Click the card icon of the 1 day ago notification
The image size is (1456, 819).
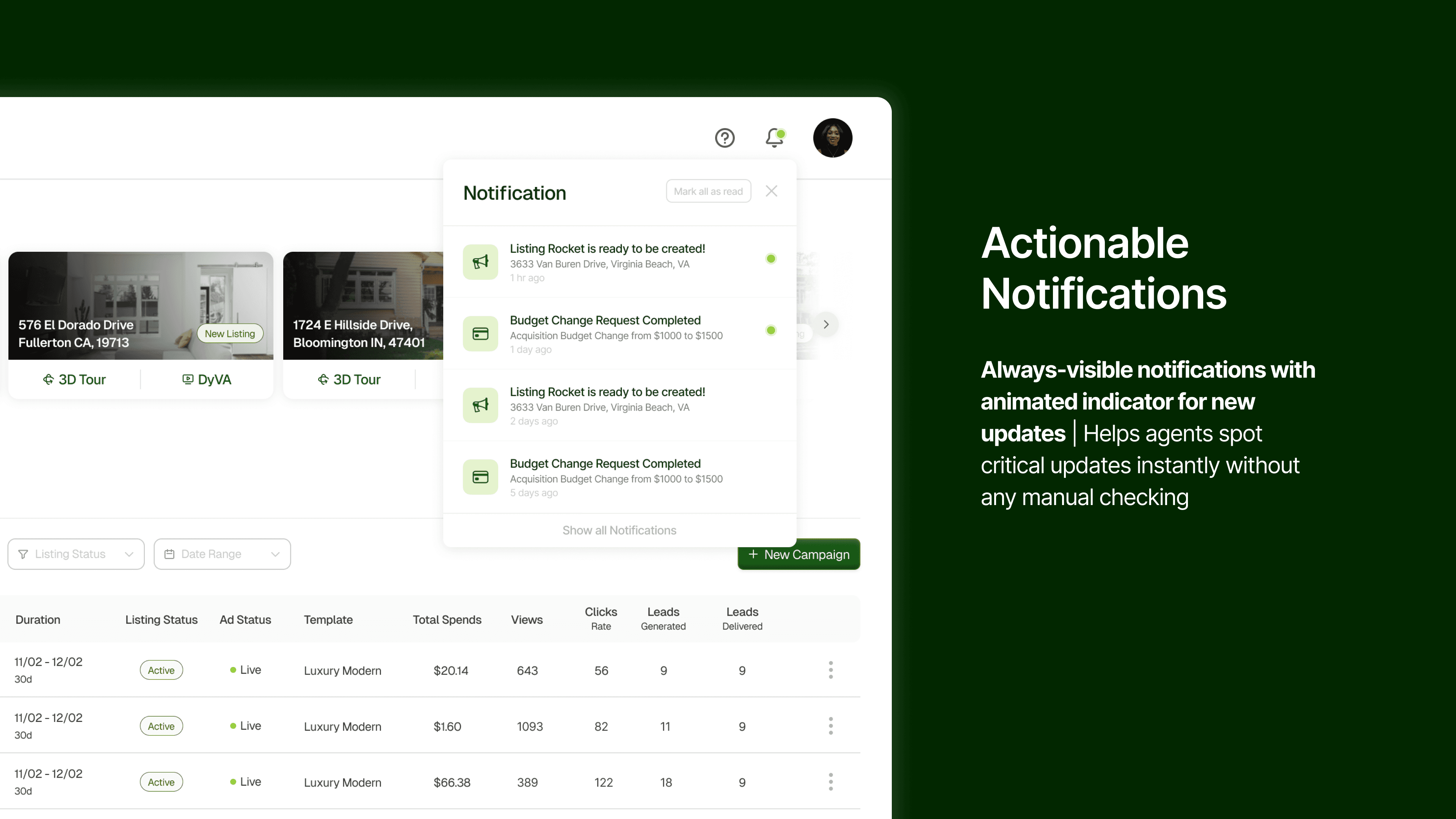tap(480, 334)
